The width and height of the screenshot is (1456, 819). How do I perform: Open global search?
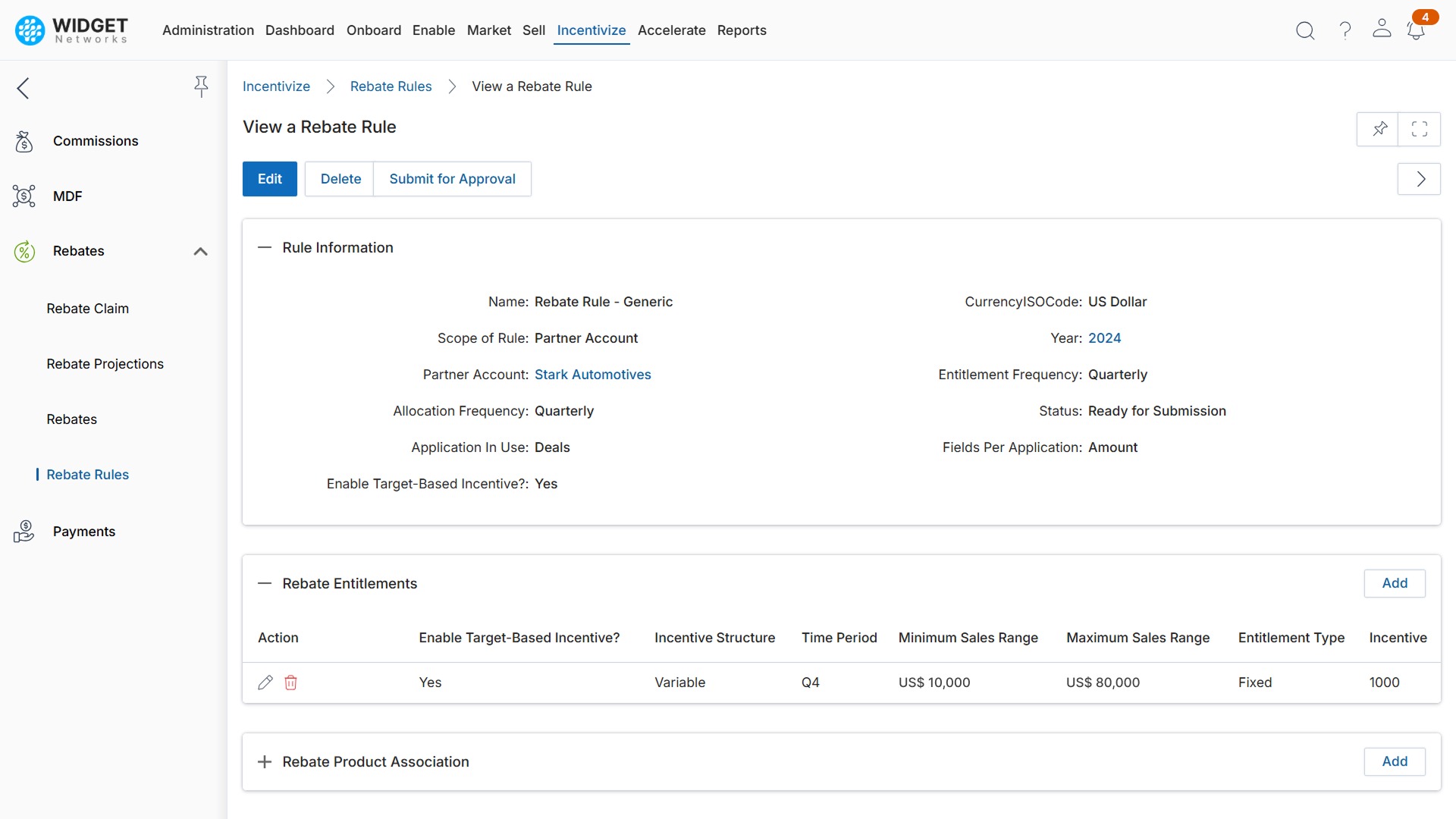[1305, 30]
